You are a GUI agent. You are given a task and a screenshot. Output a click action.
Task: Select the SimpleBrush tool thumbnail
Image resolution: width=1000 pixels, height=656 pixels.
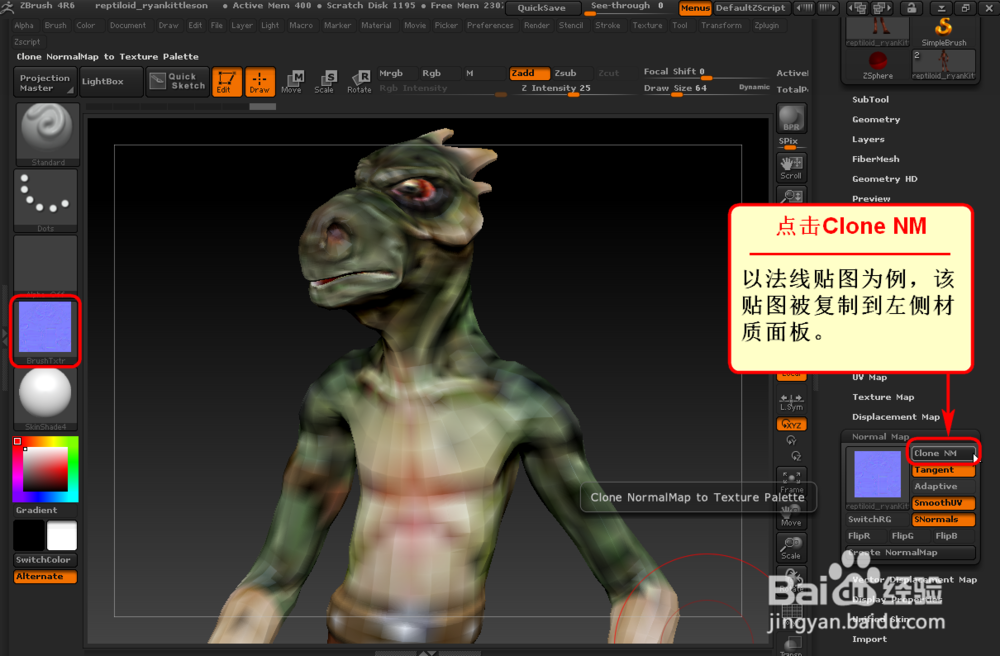943,31
